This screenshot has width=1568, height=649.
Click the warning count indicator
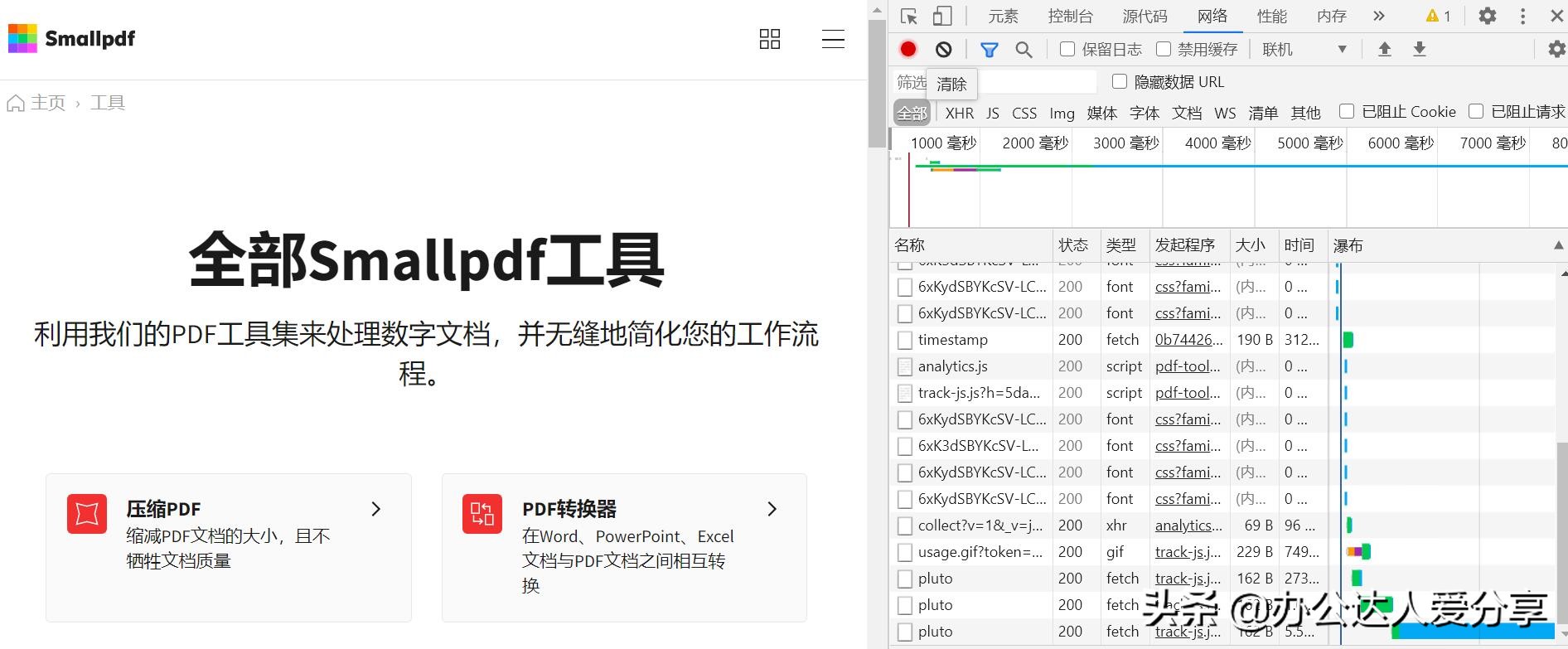point(1438,16)
